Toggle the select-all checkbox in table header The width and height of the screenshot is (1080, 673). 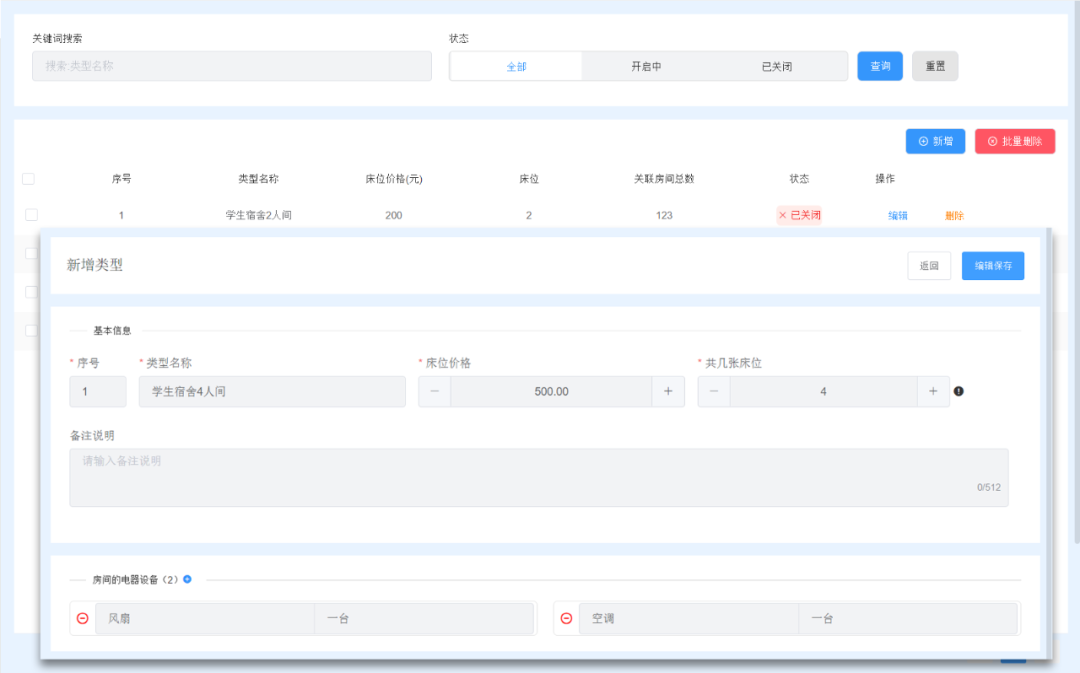[x=28, y=179]
